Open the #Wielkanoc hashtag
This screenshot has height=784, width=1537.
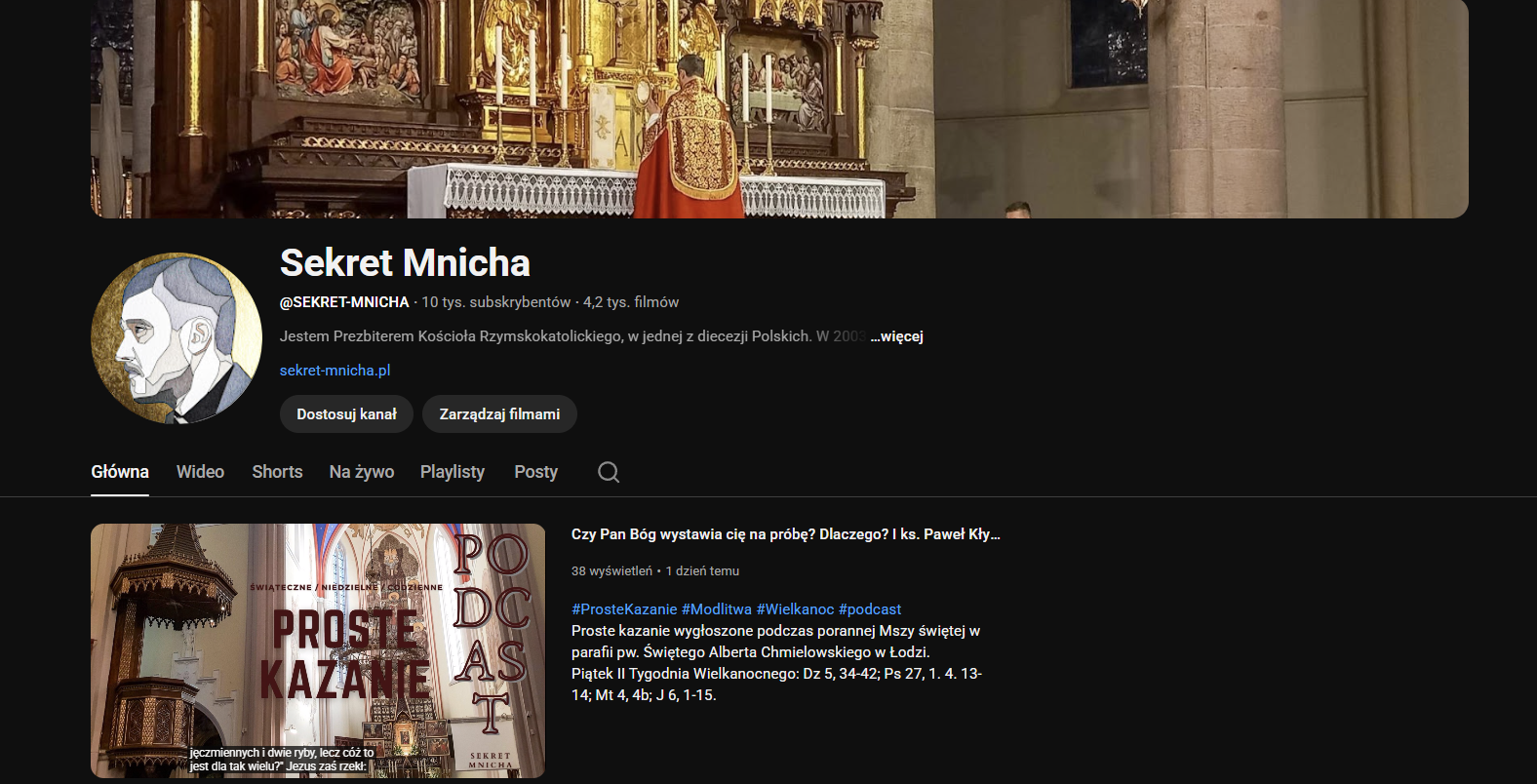point(795,609)
